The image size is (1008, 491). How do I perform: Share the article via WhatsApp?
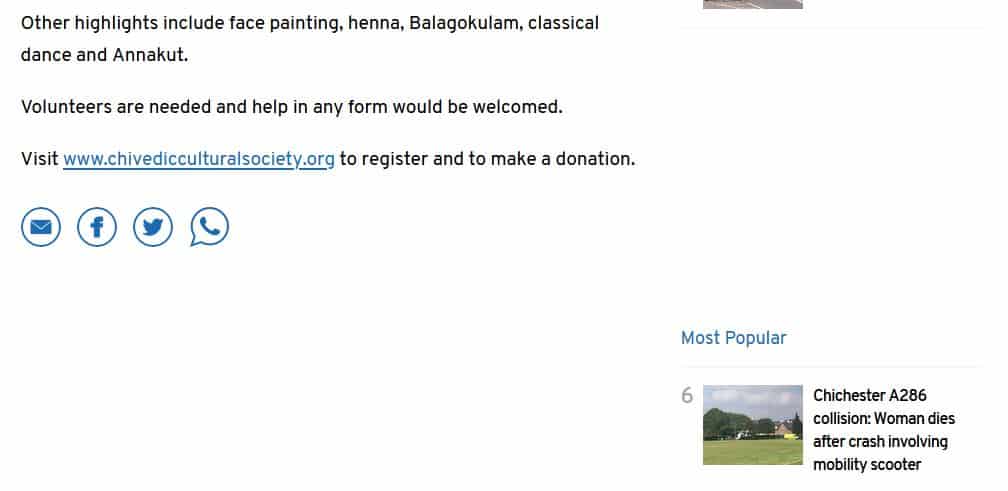click(209, 228)
